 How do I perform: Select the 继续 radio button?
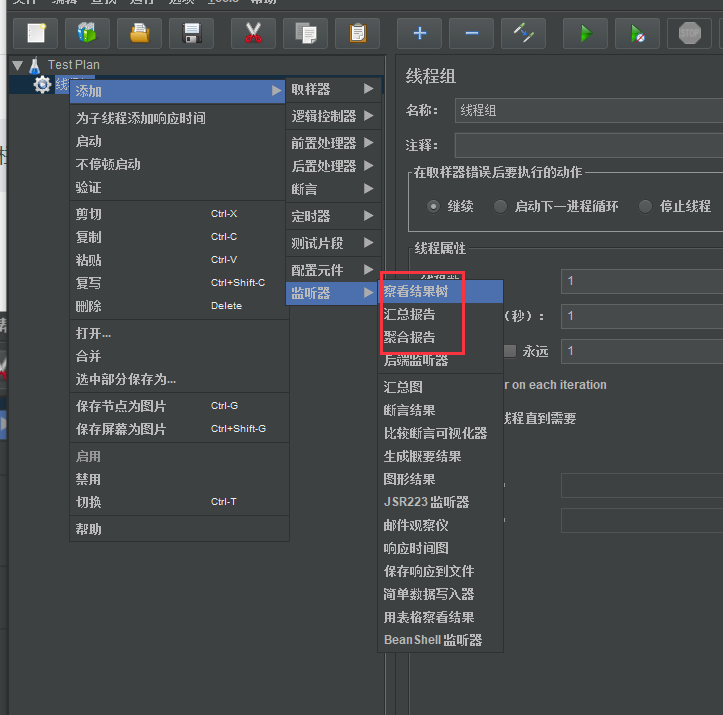point(433,207)
